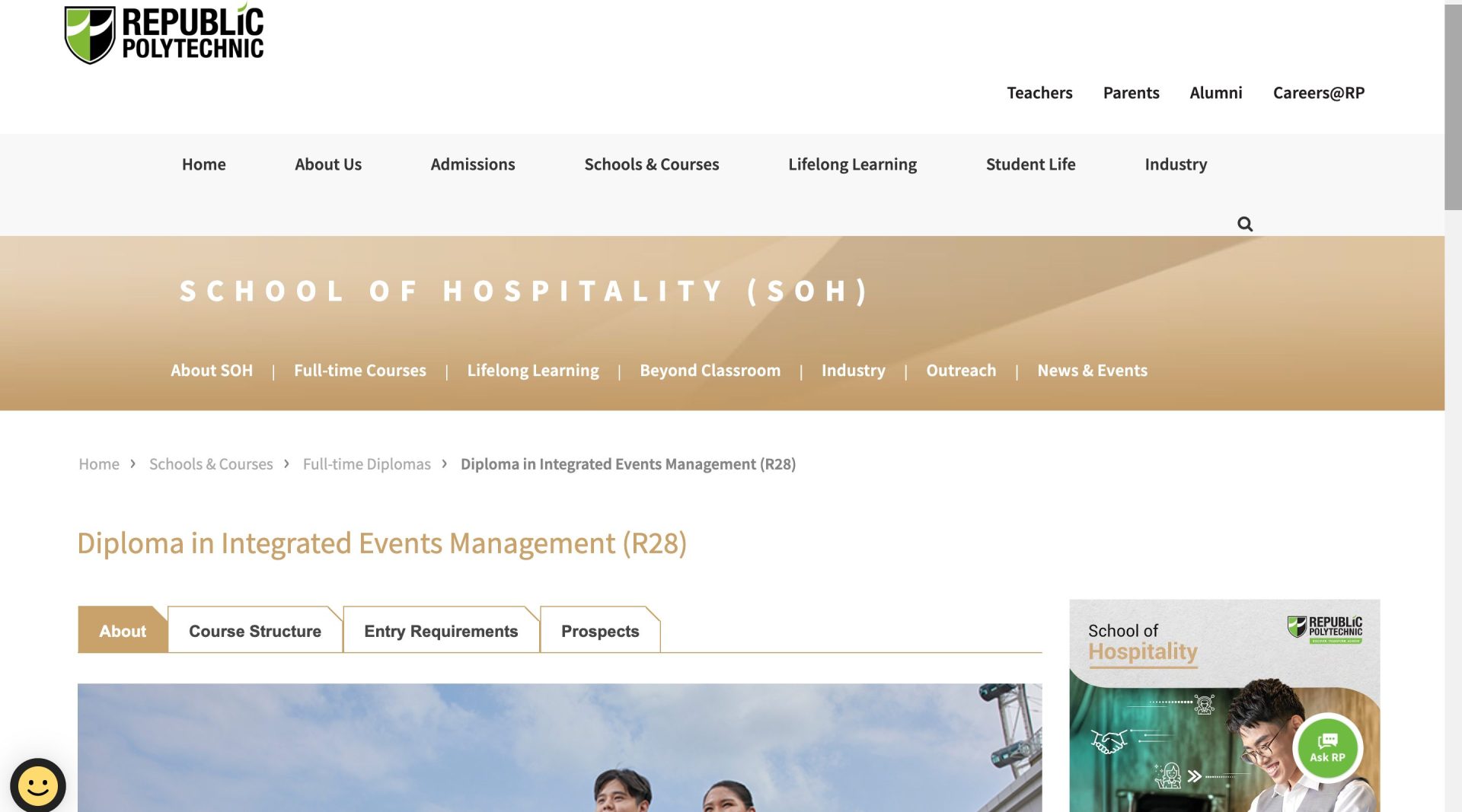Image resolution: width=1462 pixels, height=812 pixels.
Task: Click the Teachers link
Action: click(1039, 93)
